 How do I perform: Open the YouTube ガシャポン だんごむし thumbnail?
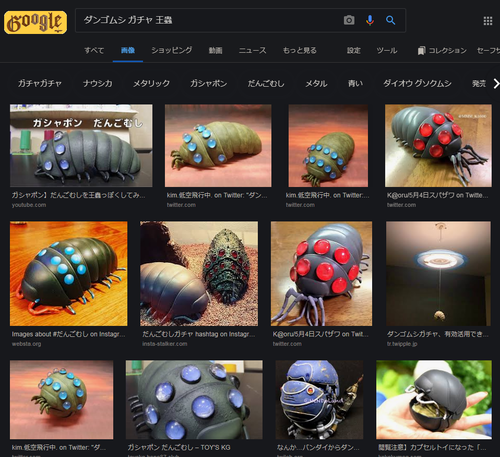click(x=81, y=145)
